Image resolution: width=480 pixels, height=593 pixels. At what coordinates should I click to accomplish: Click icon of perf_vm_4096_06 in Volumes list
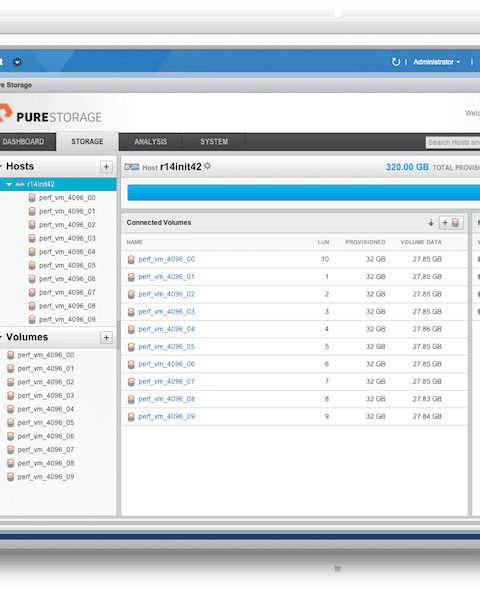pyautogui.click(x=11, y=436)
